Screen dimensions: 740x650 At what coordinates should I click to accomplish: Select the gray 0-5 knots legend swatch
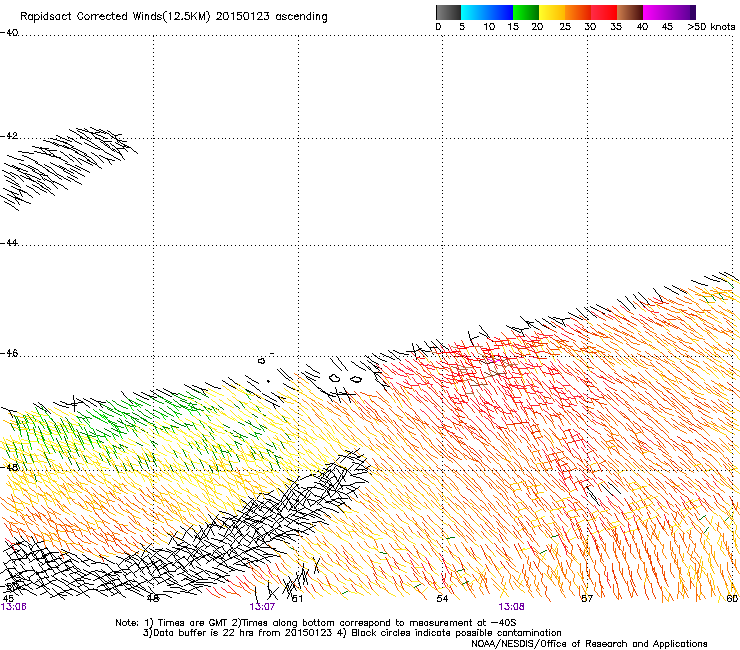(448, 12)
